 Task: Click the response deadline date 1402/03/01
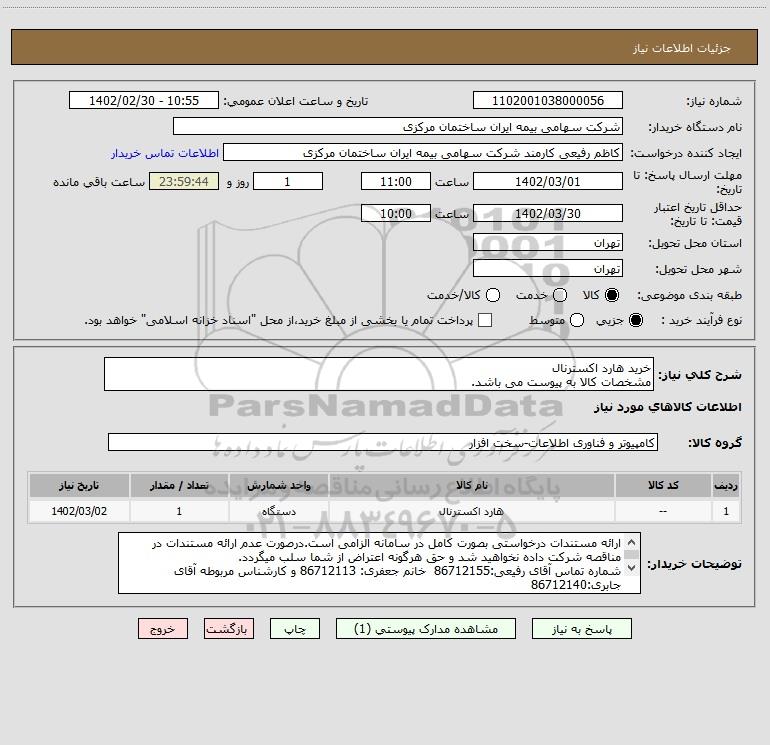[548, 181]
